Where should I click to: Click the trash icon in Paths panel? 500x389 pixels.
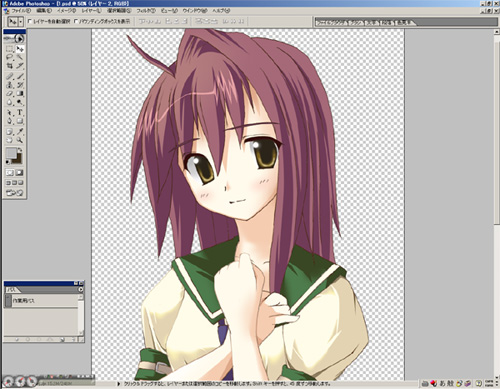coord(74,340)
